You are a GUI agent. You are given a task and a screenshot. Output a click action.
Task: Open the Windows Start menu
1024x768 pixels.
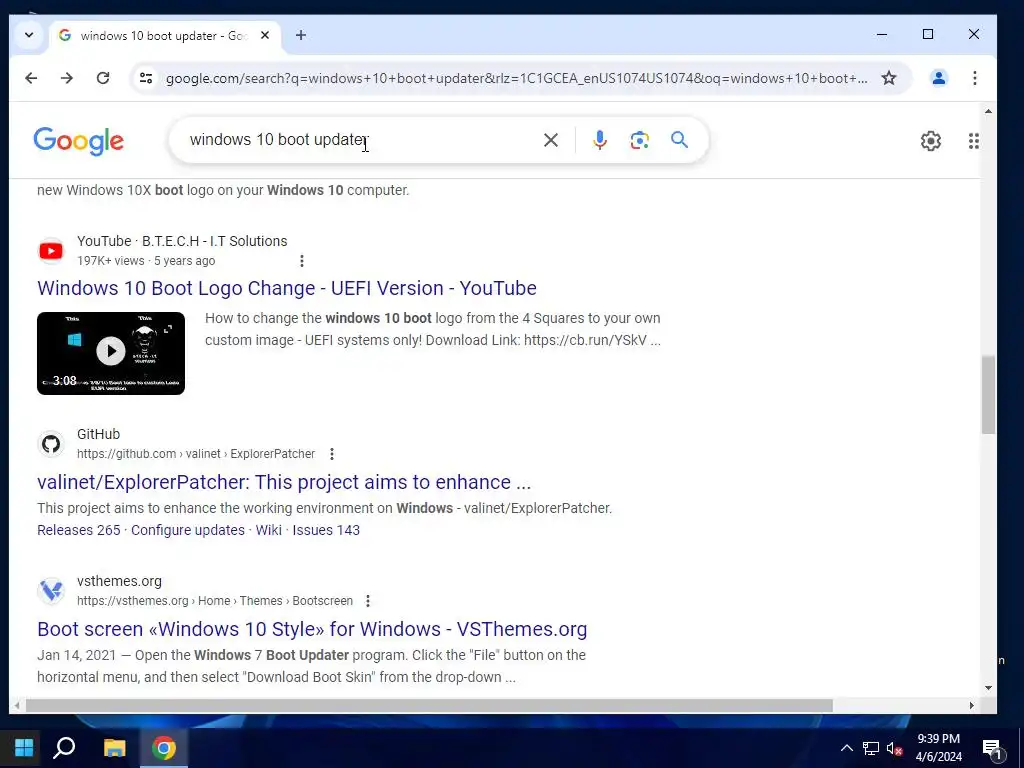(24, 748)
